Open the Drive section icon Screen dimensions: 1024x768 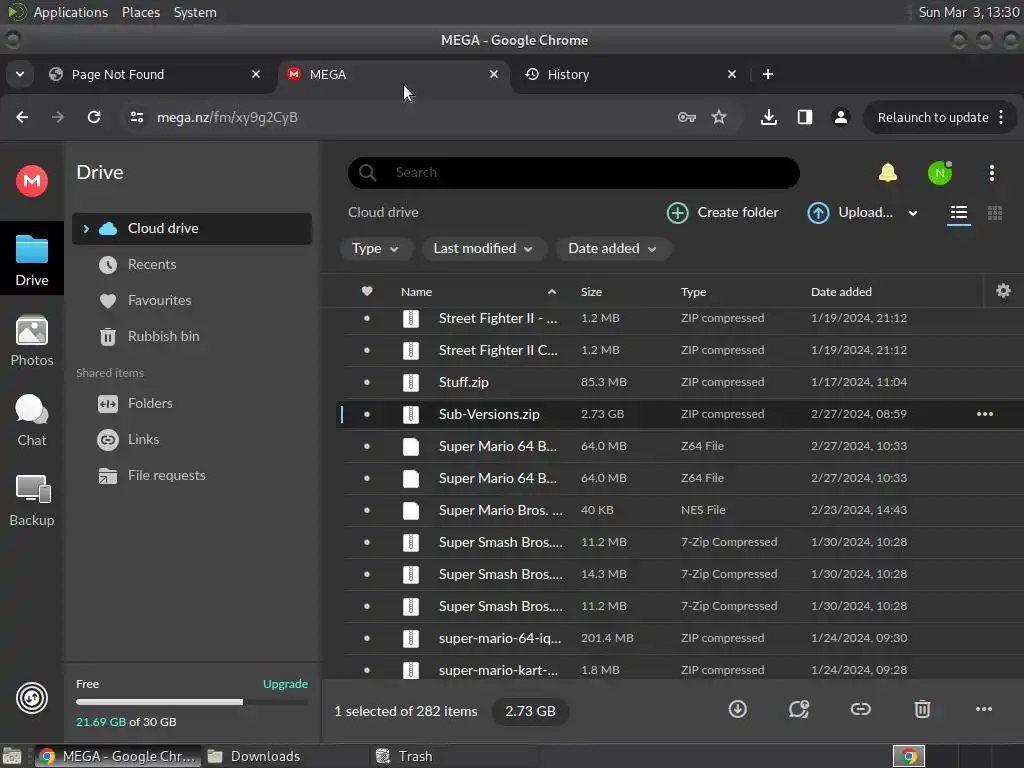coord(31,260)
